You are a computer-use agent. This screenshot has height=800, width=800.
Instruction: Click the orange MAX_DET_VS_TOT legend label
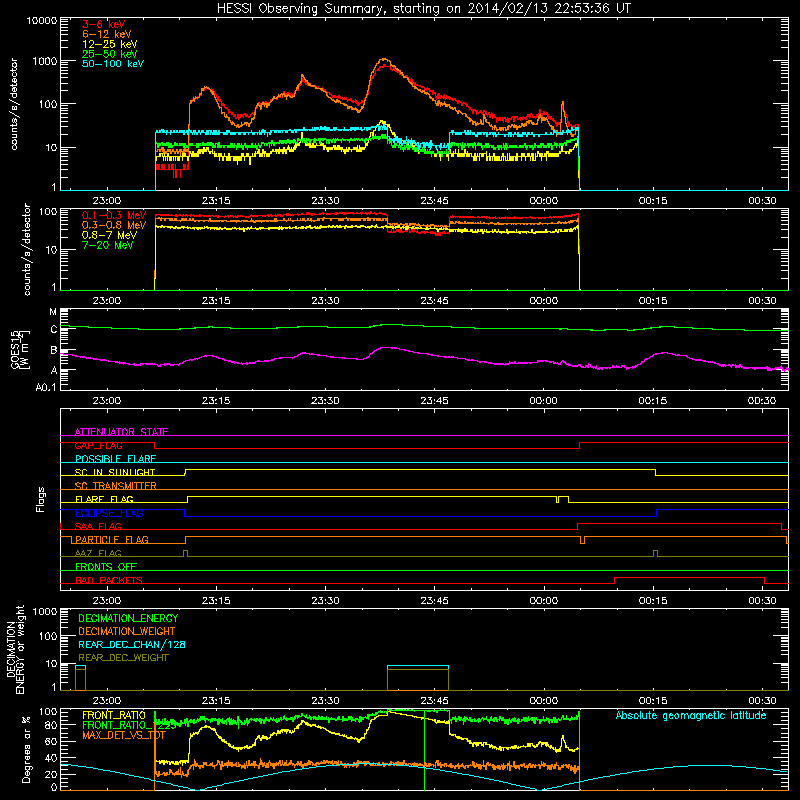pyautogui.click(x=124, y=735)
